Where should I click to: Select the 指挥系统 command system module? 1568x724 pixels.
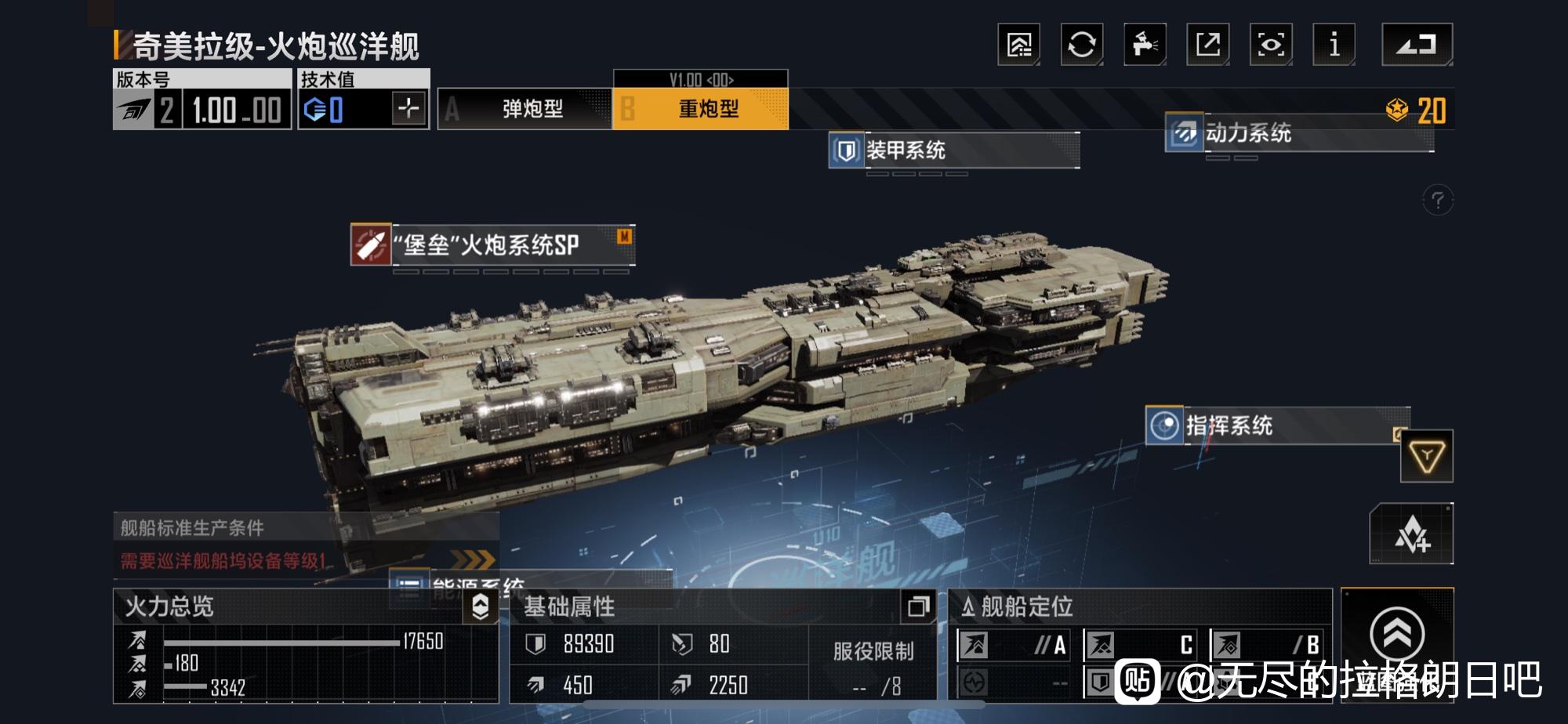1278,426
